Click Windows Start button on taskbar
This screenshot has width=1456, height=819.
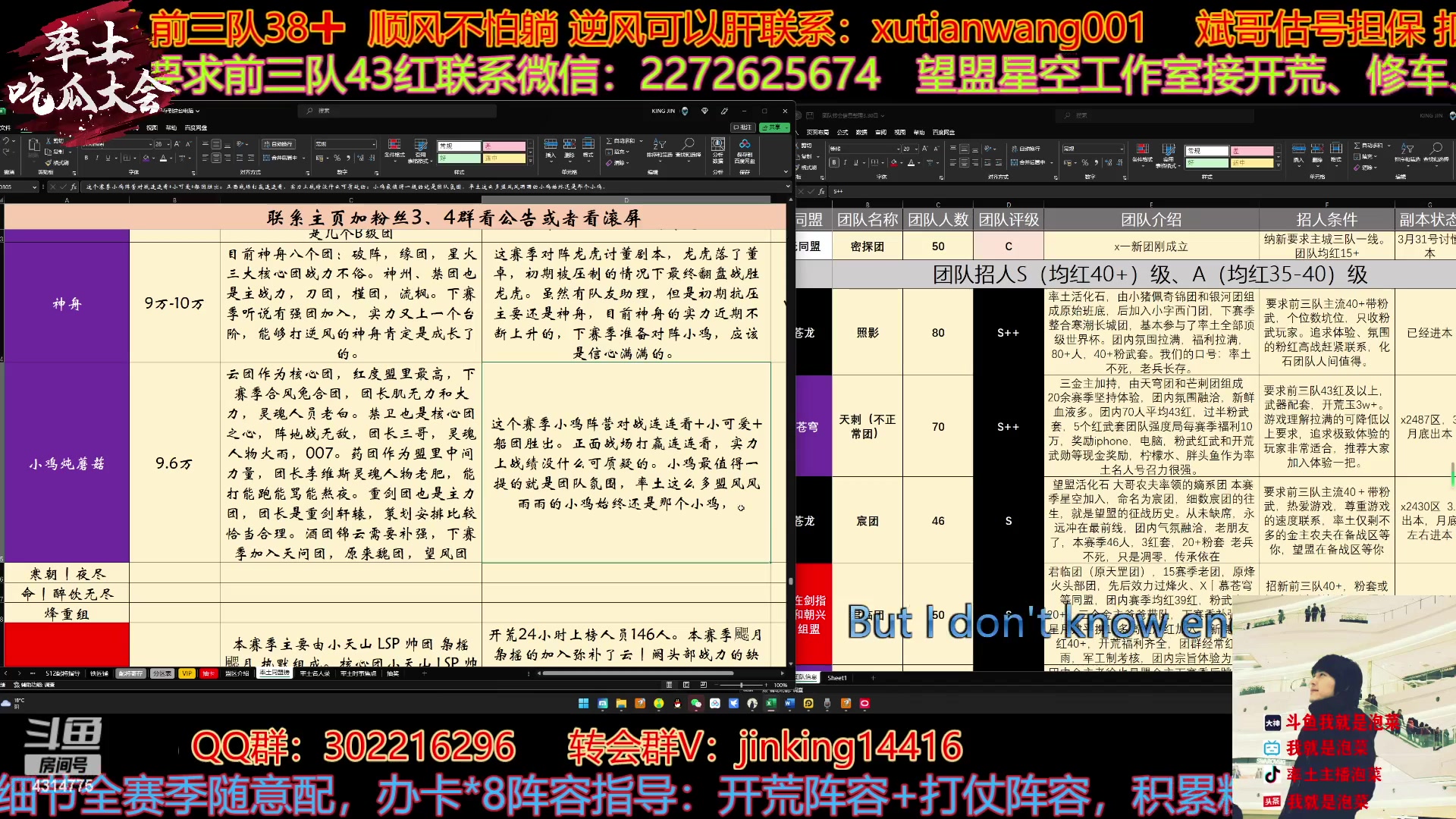[x=584, y=703]
